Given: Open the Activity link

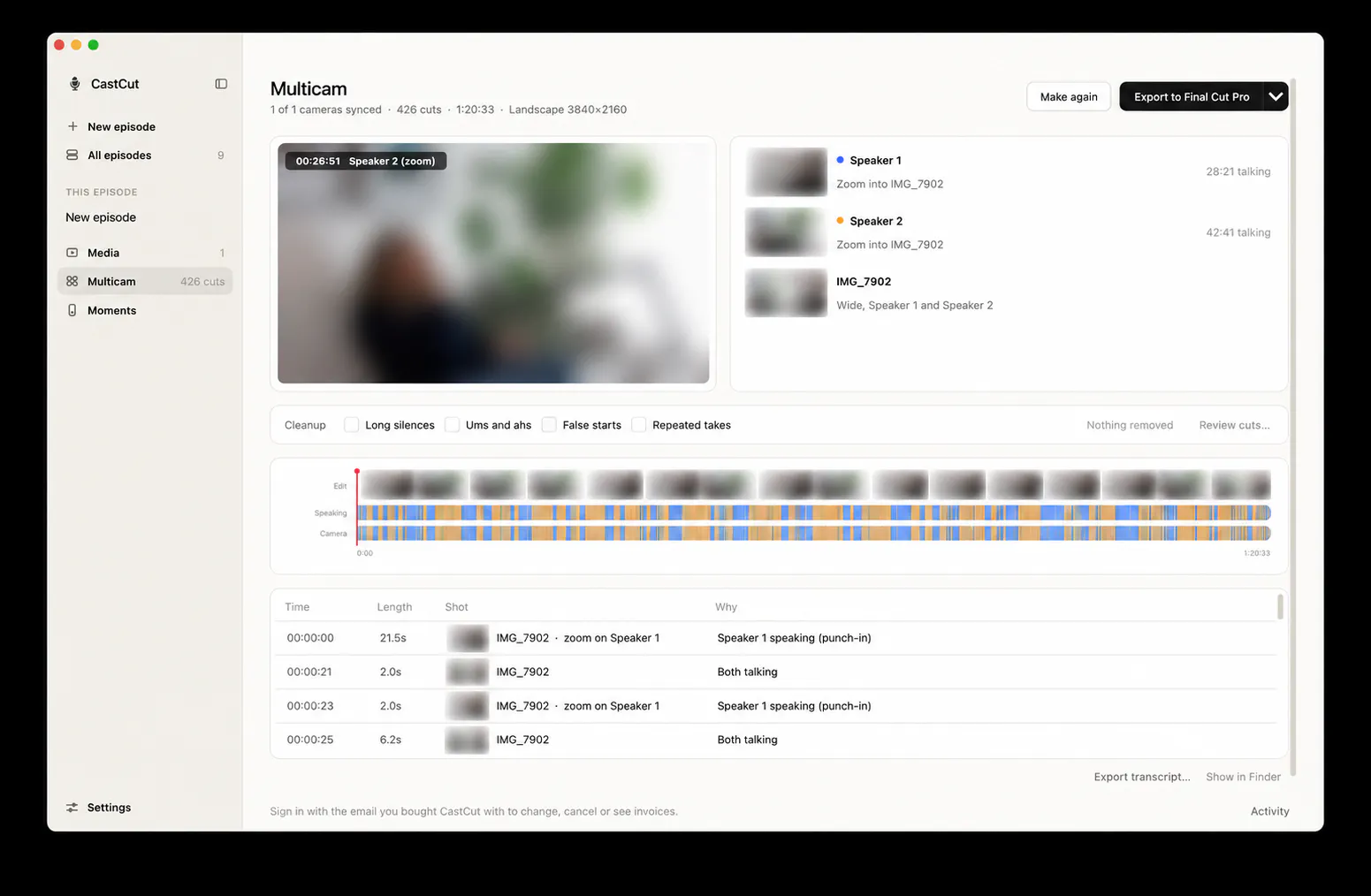Looking at the screenshot, I should point(1269,811).
